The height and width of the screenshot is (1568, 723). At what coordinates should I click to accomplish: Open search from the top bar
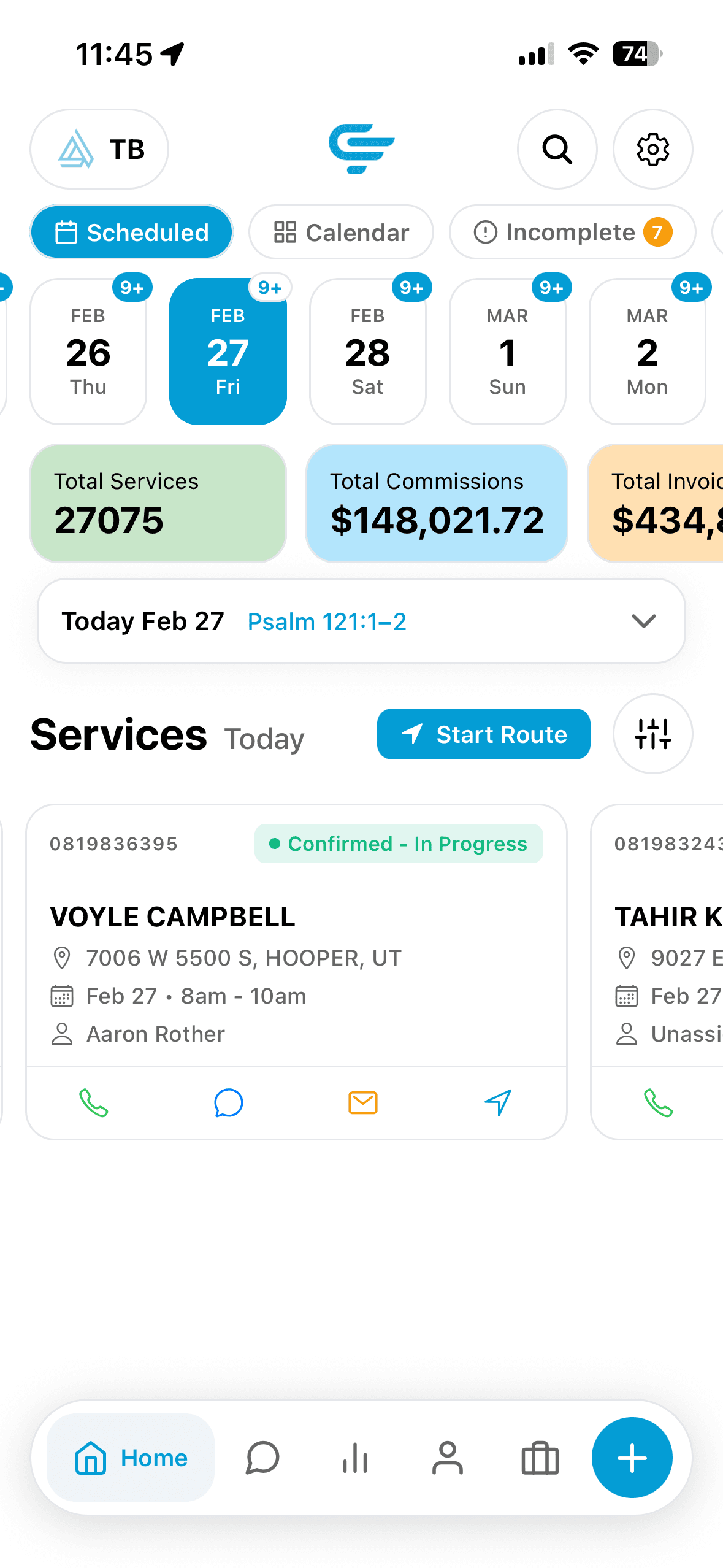tap(556, 149)
